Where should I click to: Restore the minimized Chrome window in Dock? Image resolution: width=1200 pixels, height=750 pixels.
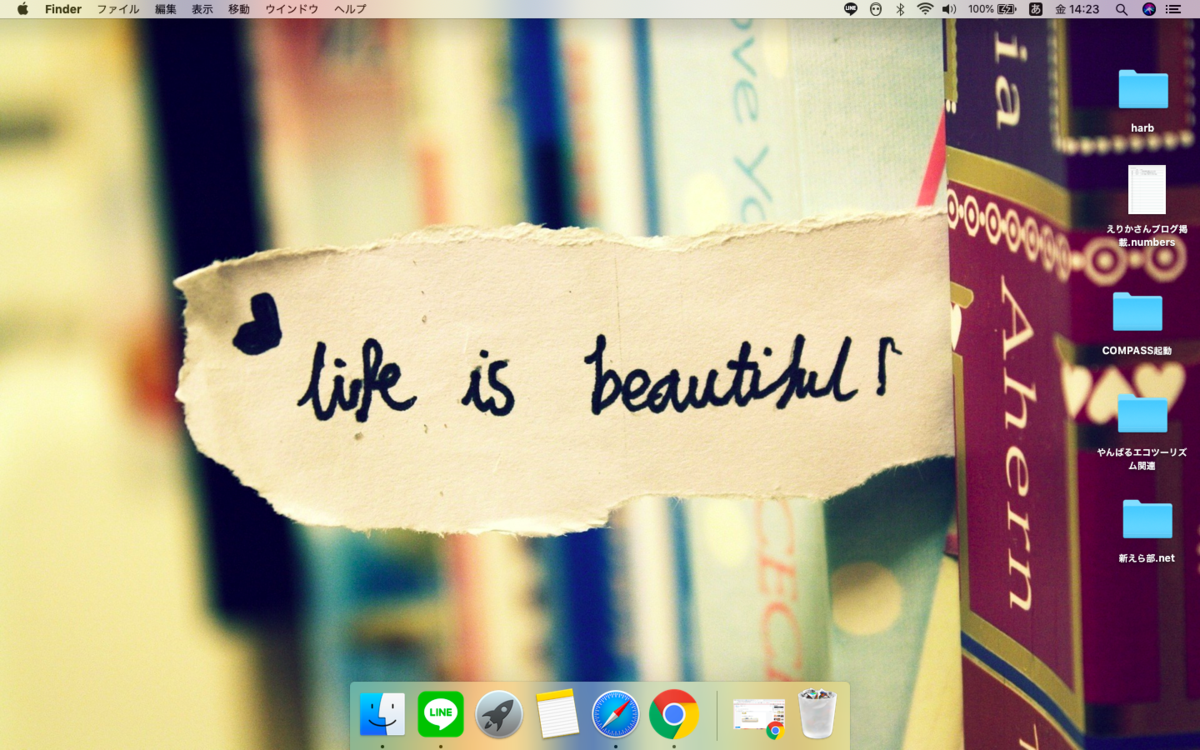pyautogui.click(x=759, y=717)
